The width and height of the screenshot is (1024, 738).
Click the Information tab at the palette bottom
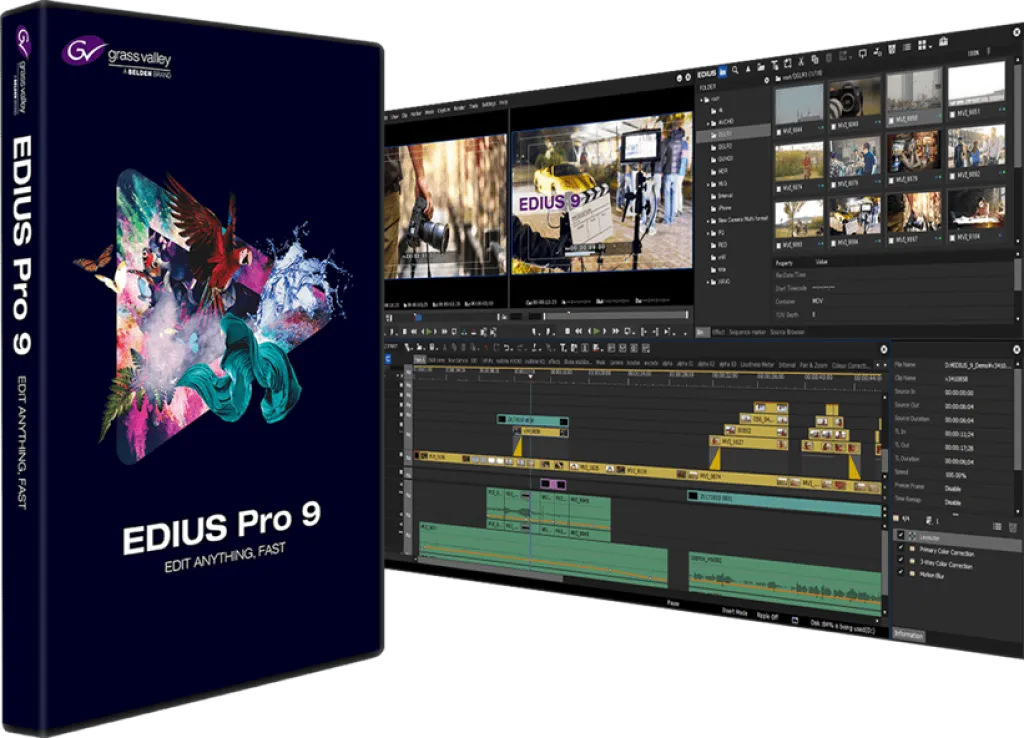click(908, 634)
